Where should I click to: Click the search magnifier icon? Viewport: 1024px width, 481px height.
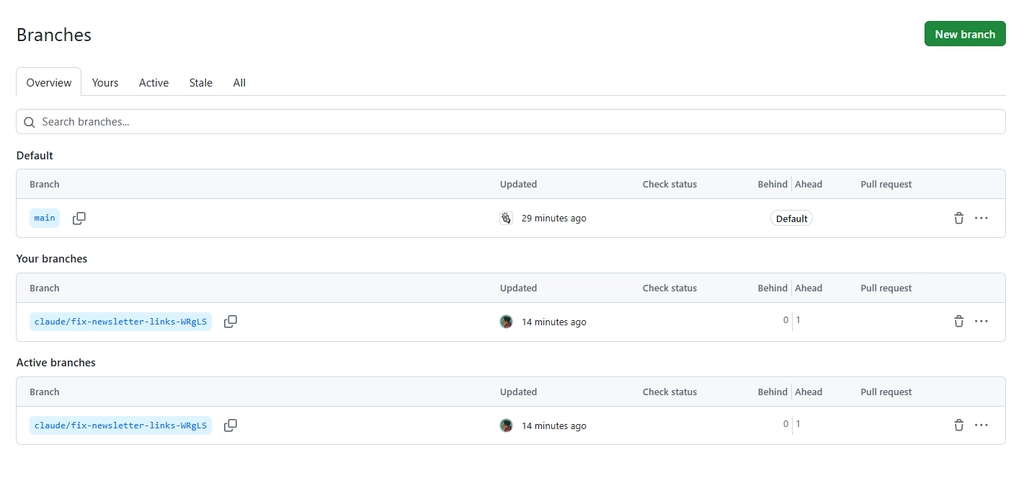[x=29, y=122]
